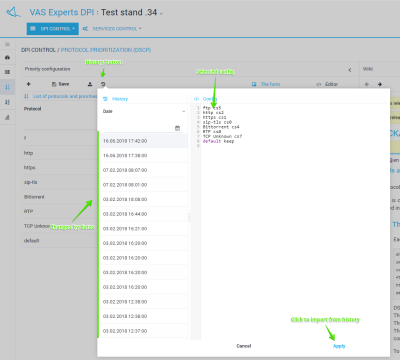The width and height of the screenshot is (400, 360).
Task: Go forward in the Wiki panel
Action: click(380, 84)
